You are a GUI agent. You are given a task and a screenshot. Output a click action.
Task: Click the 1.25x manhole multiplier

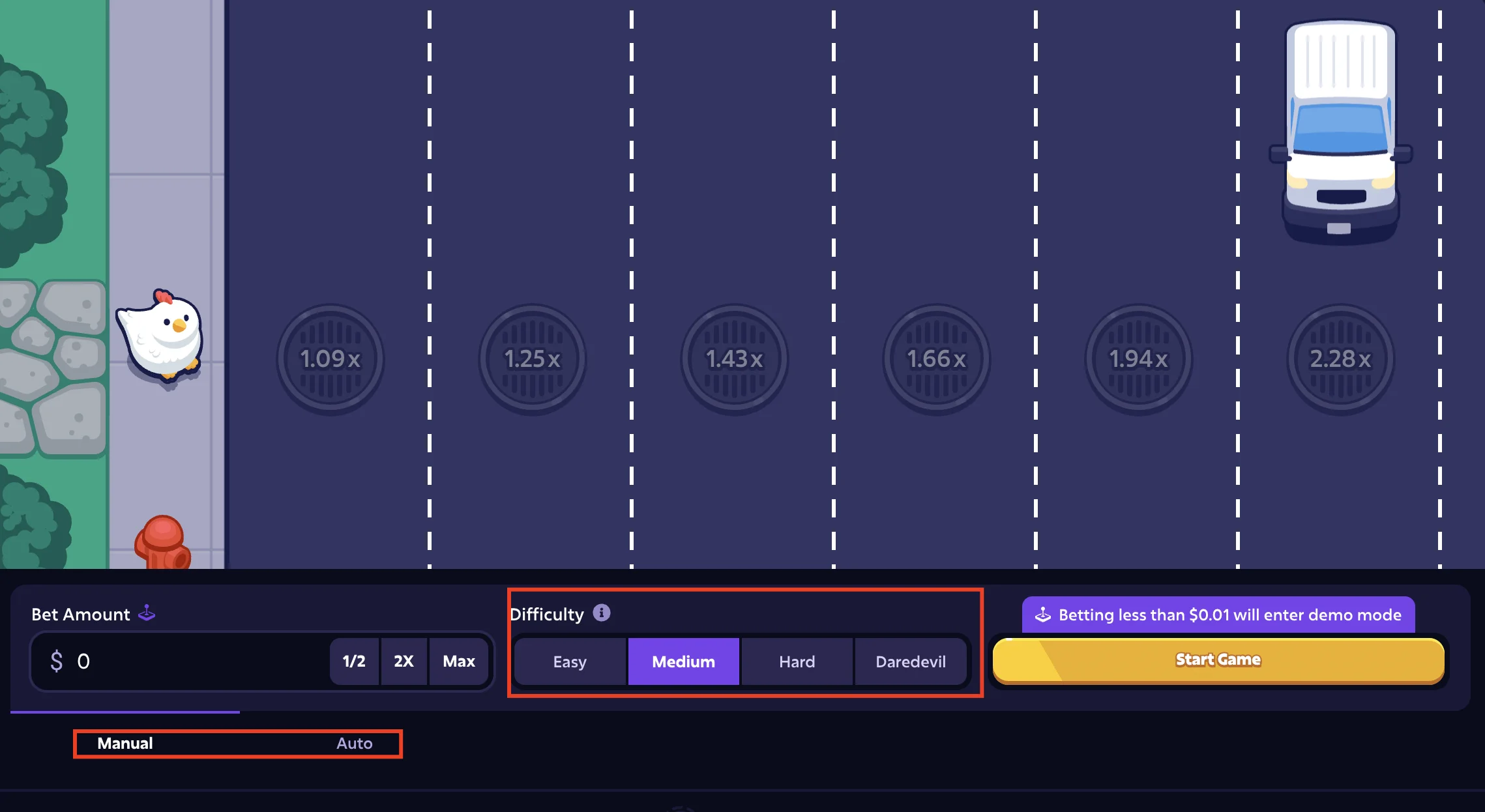[533, 359]
